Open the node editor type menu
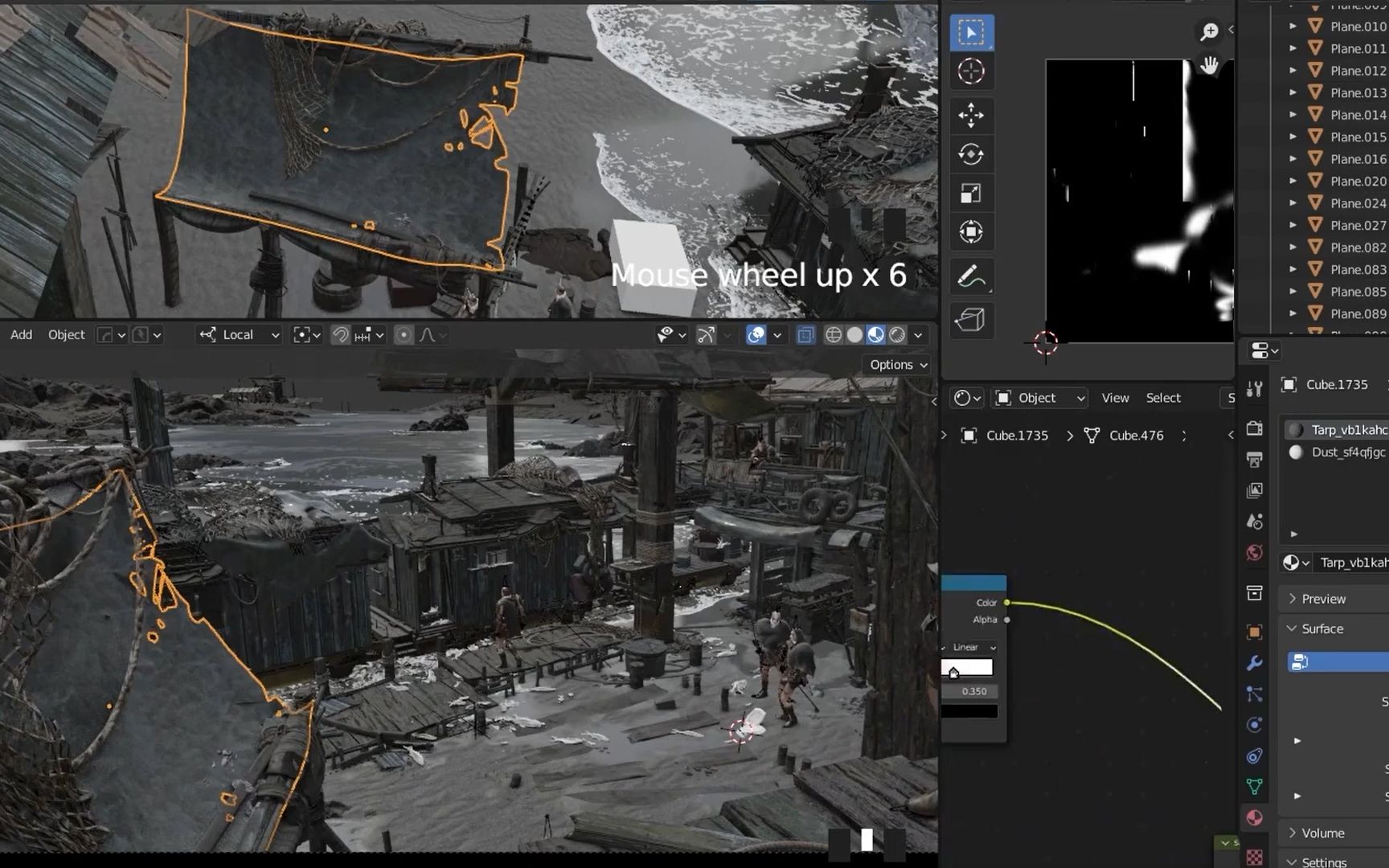This screenshot has width=1389, height=868. (966, 398)
